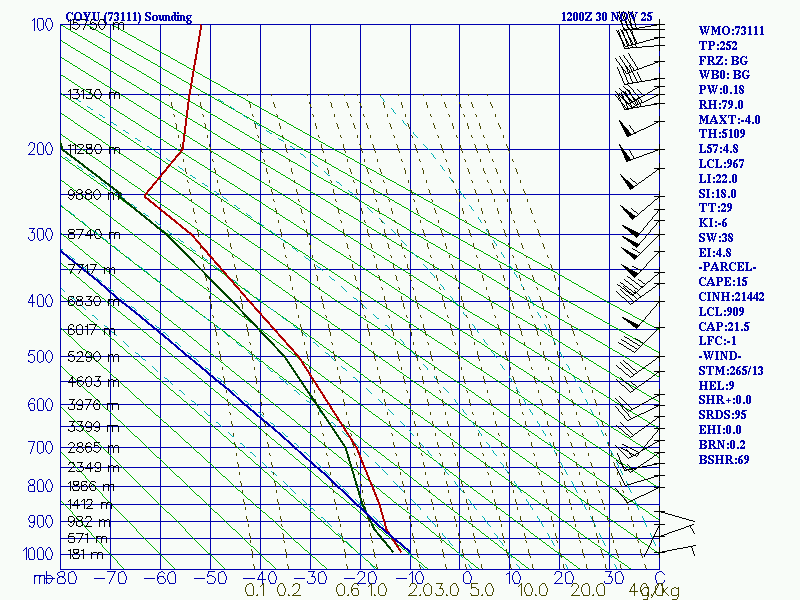The height and width of the screenshot is (600, 800).
Task: Click the 'COYU (73111) Sounding' title
Action: tap(129, 17)
